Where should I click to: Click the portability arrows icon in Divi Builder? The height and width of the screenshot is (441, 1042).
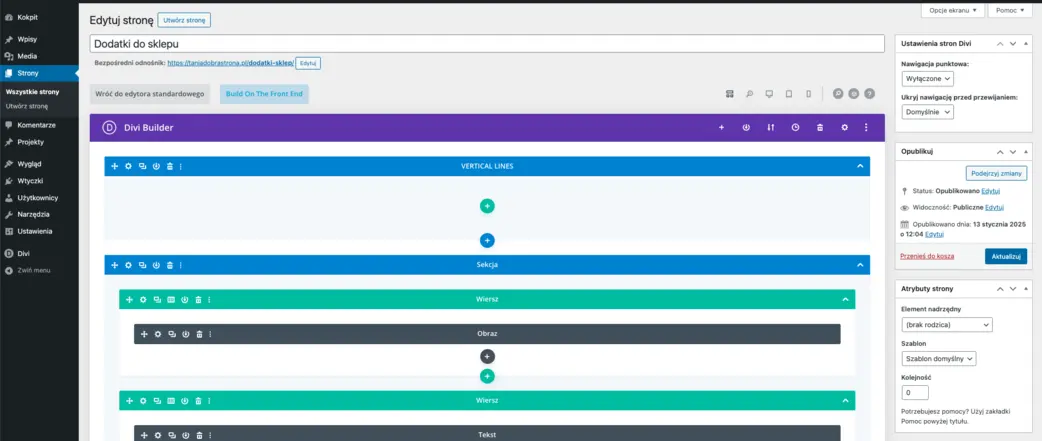pyautogui.click(x=770, y=128)
